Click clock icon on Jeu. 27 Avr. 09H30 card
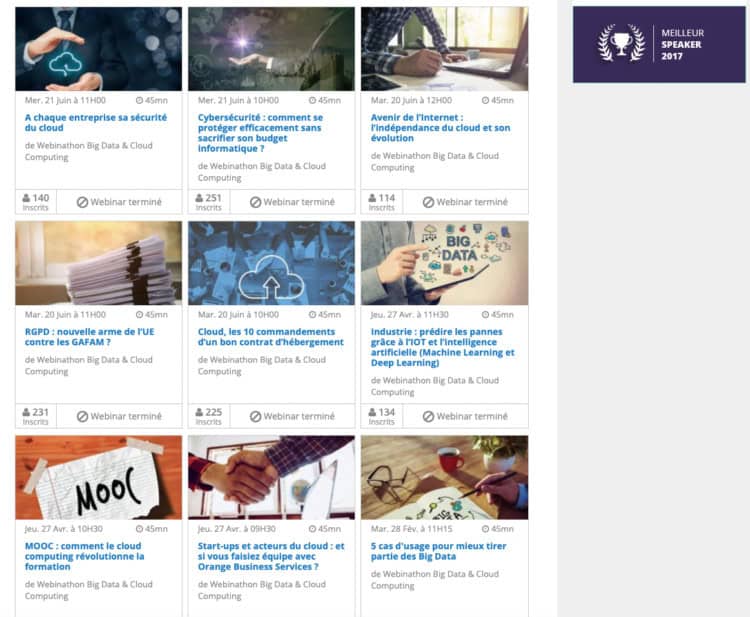Viewport: 750px width, 617px height. pos(312,529)
